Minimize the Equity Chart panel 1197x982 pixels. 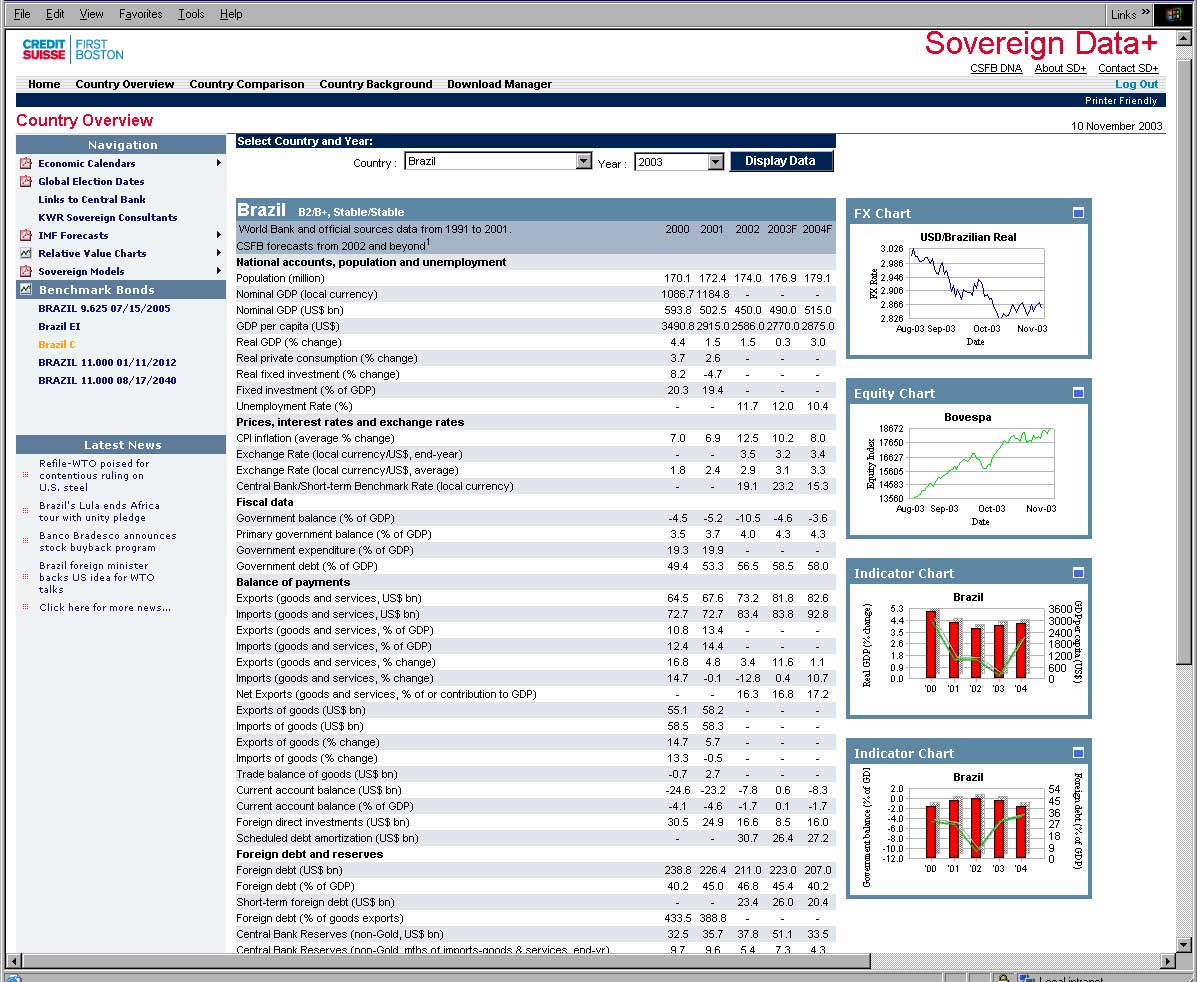[1078, 392]
